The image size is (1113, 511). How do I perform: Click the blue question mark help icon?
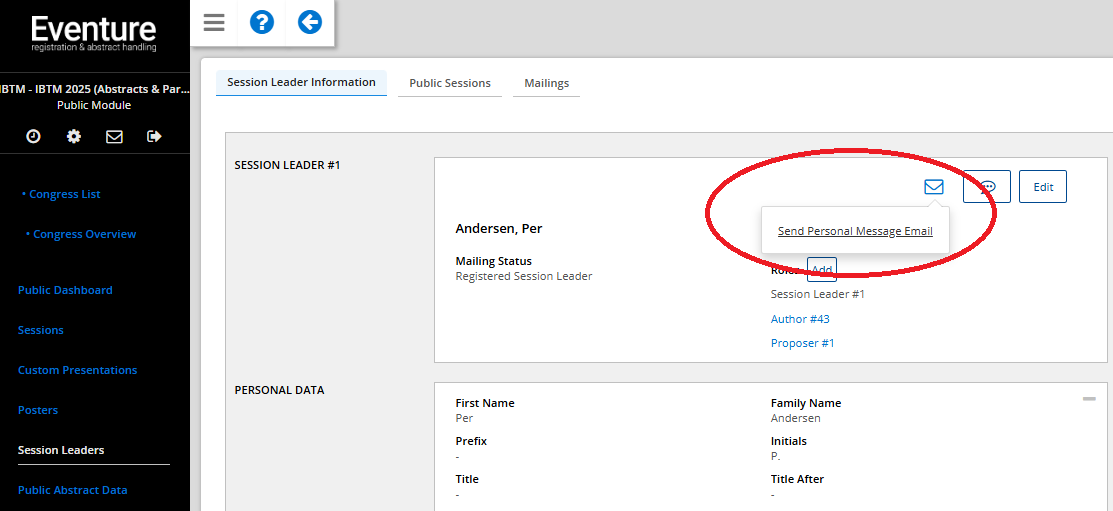262,22
